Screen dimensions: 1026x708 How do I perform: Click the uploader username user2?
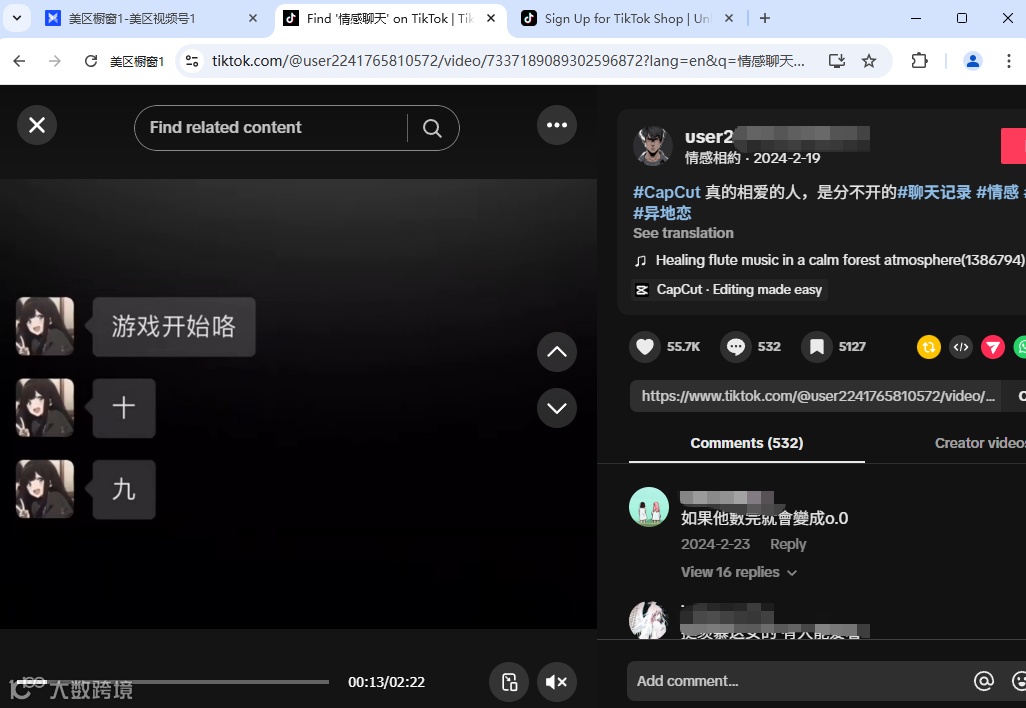709,137
